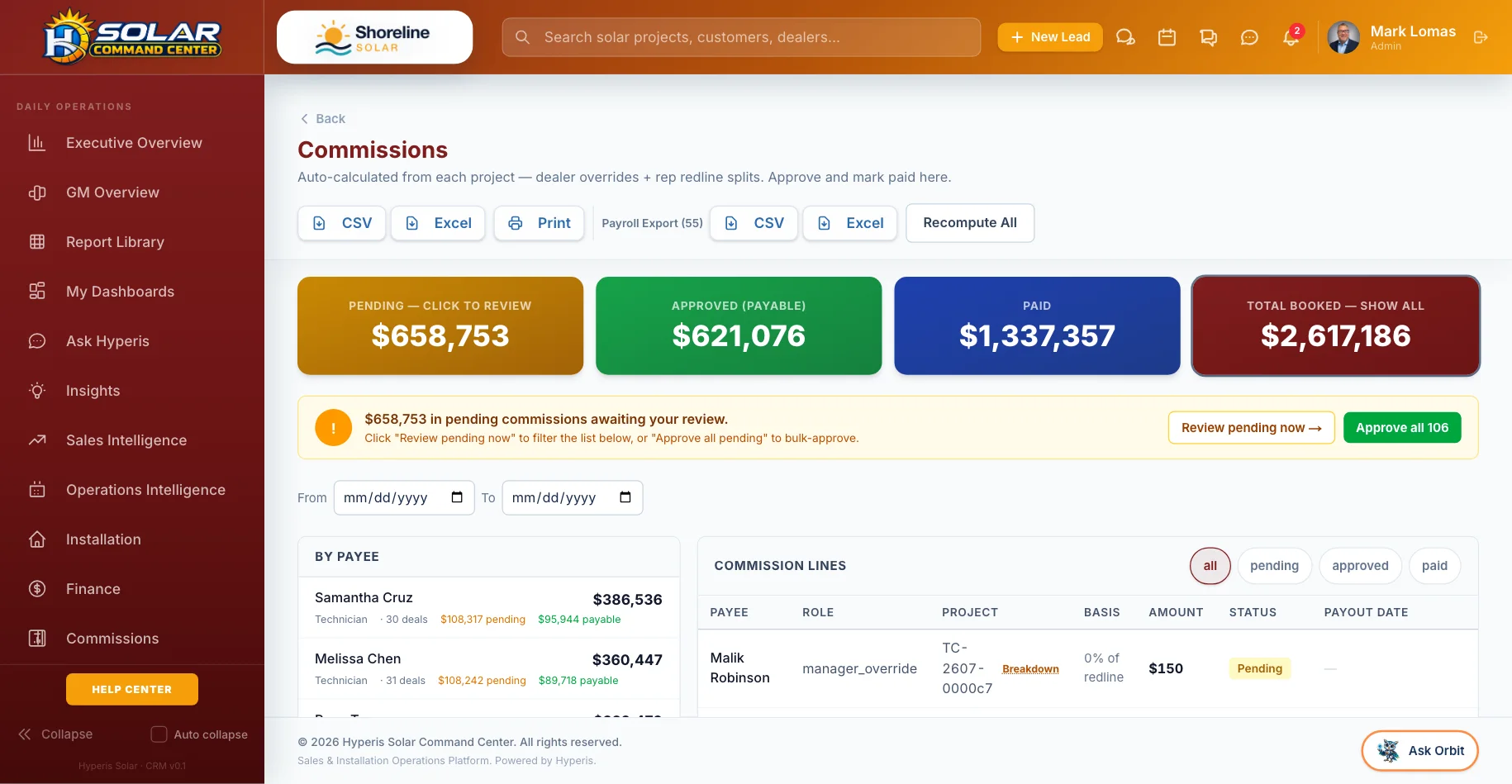
Task: Click the Finance dollar icon
Action: tap(37, 589)
